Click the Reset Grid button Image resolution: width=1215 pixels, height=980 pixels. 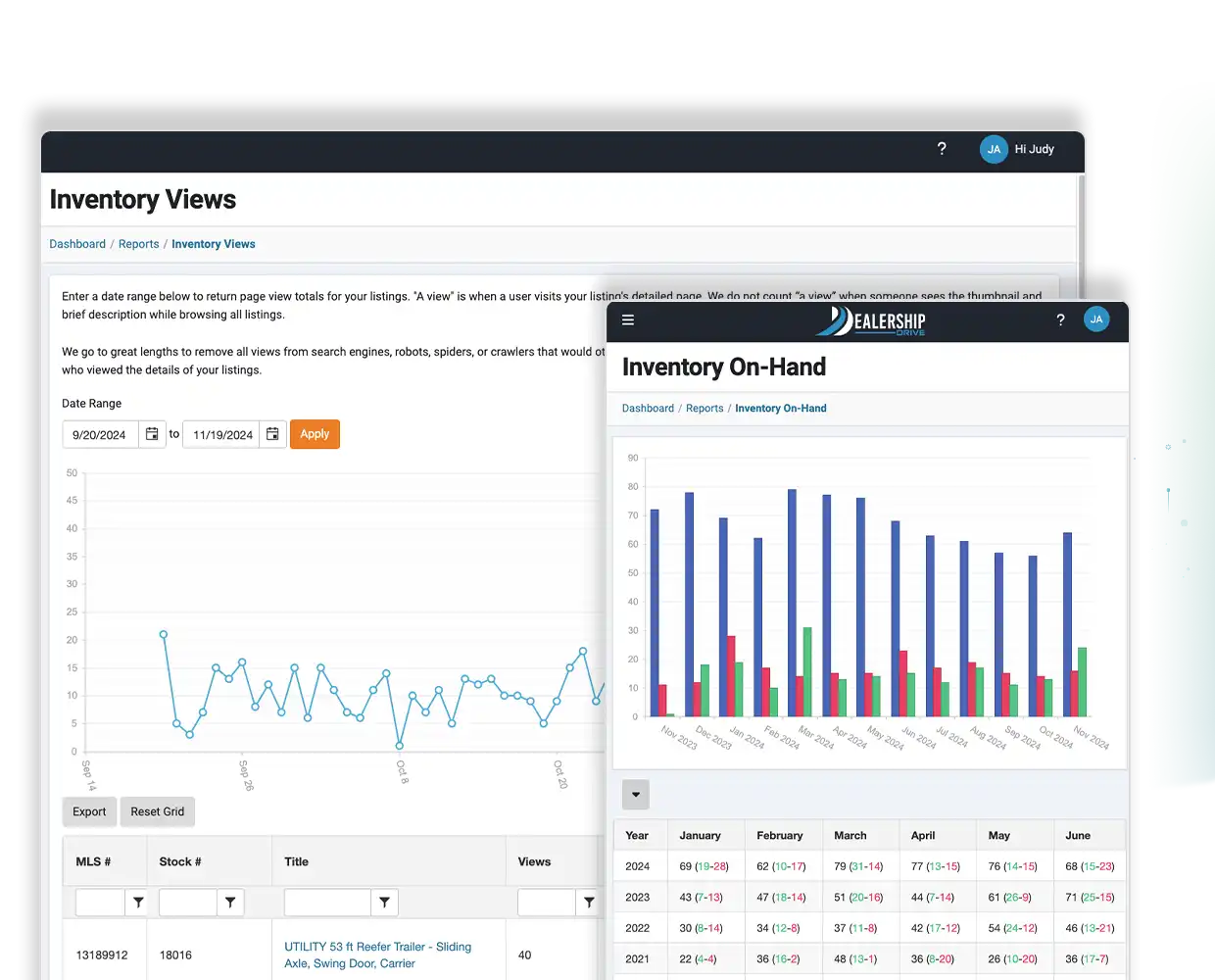[x=157, y=811]
